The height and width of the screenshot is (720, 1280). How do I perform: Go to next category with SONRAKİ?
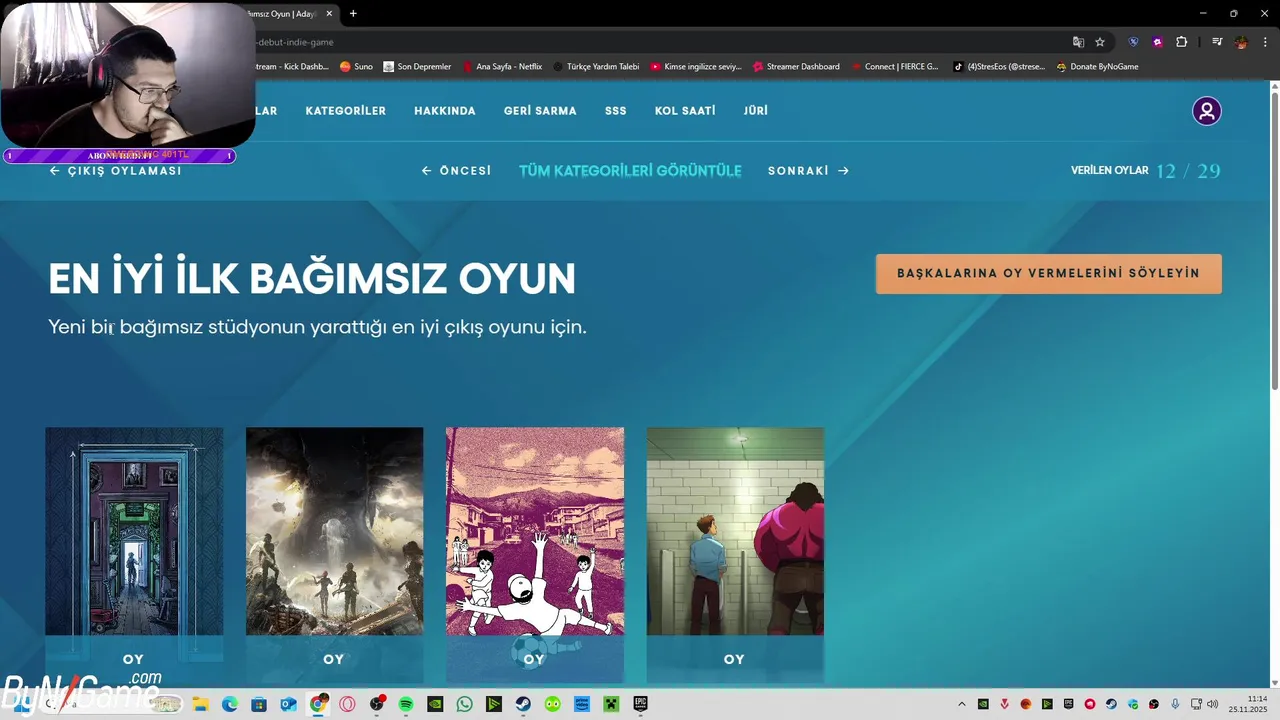pos(808,171)
